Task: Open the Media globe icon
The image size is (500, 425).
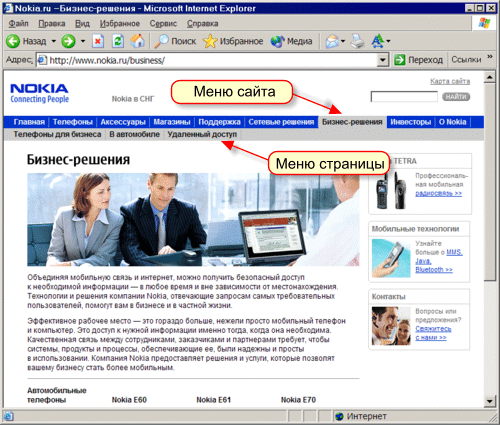Action: click(277, 41)
